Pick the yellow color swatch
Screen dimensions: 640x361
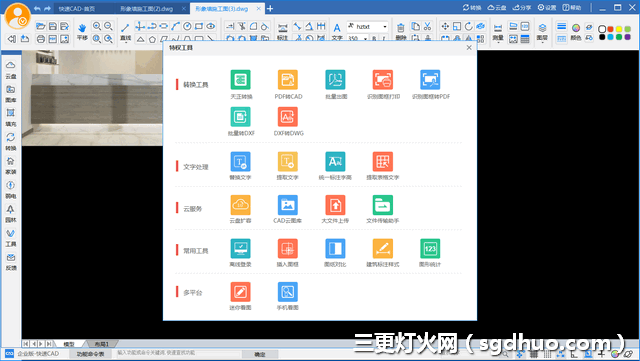coord(619,29)
